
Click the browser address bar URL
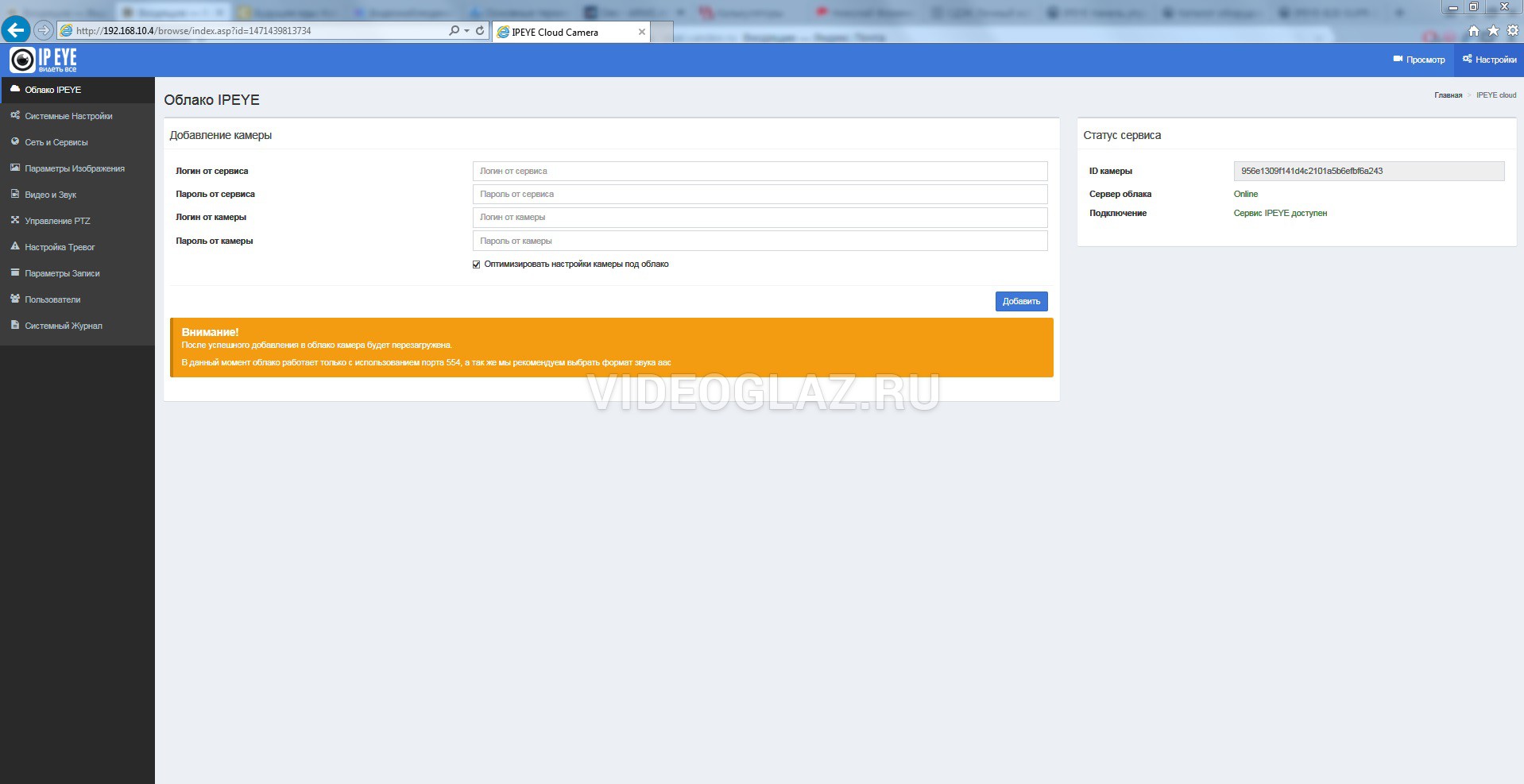pyautogui.click(x=194, y=31)
